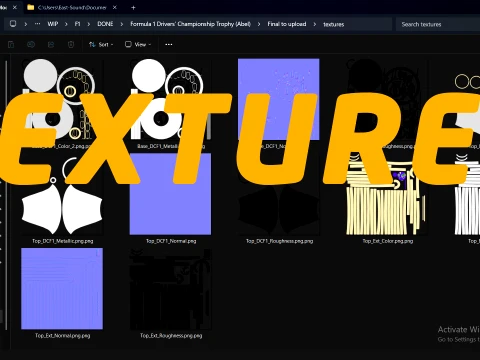Expand the chevron after WIP breadcrumb
Image resolution: width=480 pixels, height=360 pixels.
(66, 24)
